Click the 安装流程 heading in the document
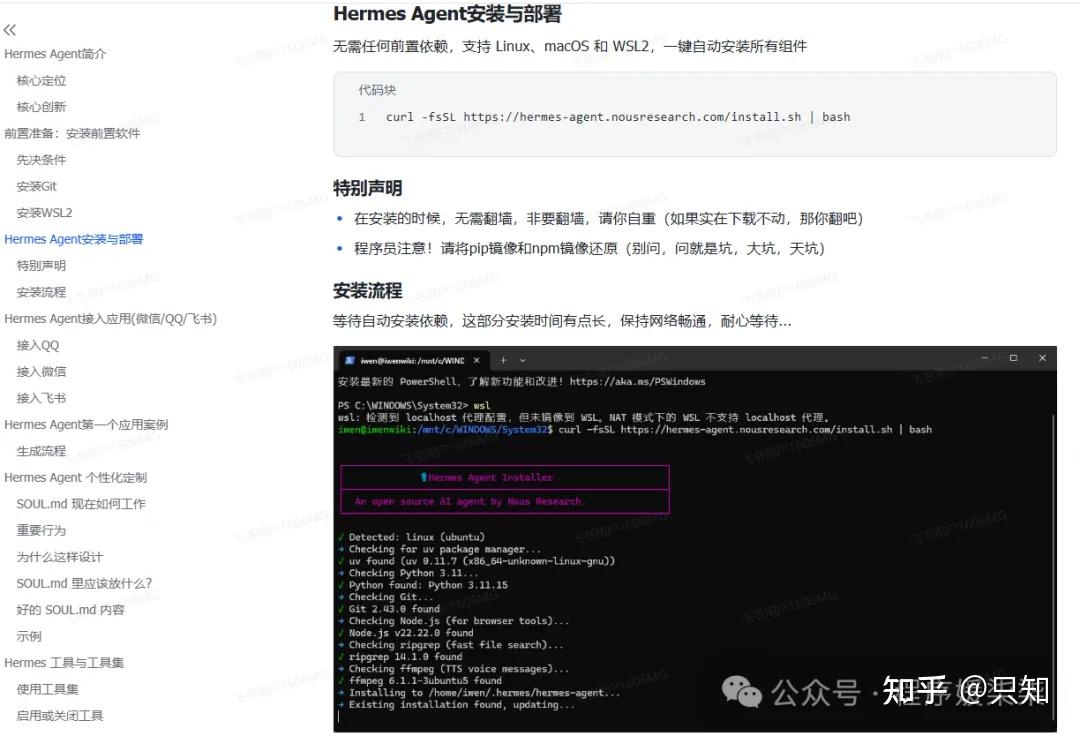 tap(368, 291)
